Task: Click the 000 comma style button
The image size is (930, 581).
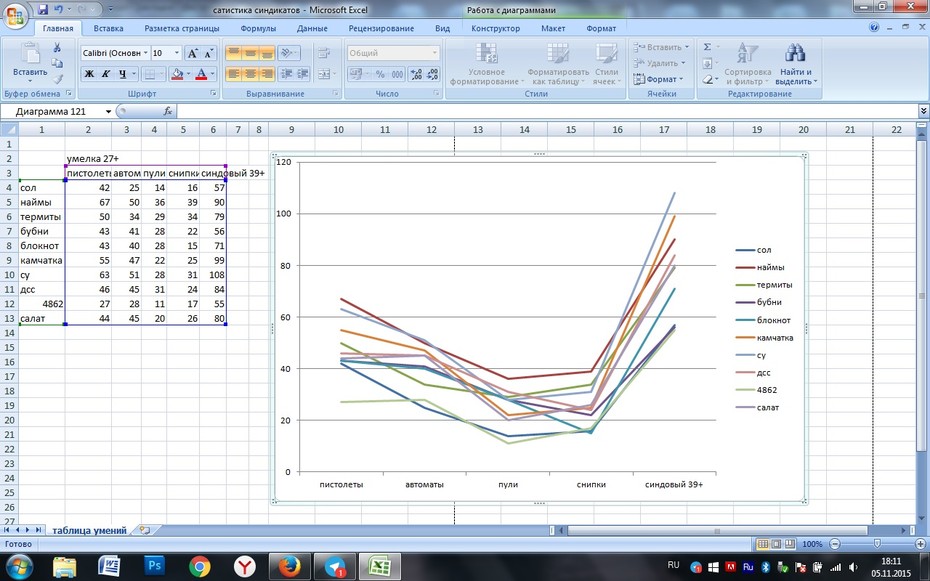Action: (397, 74)
